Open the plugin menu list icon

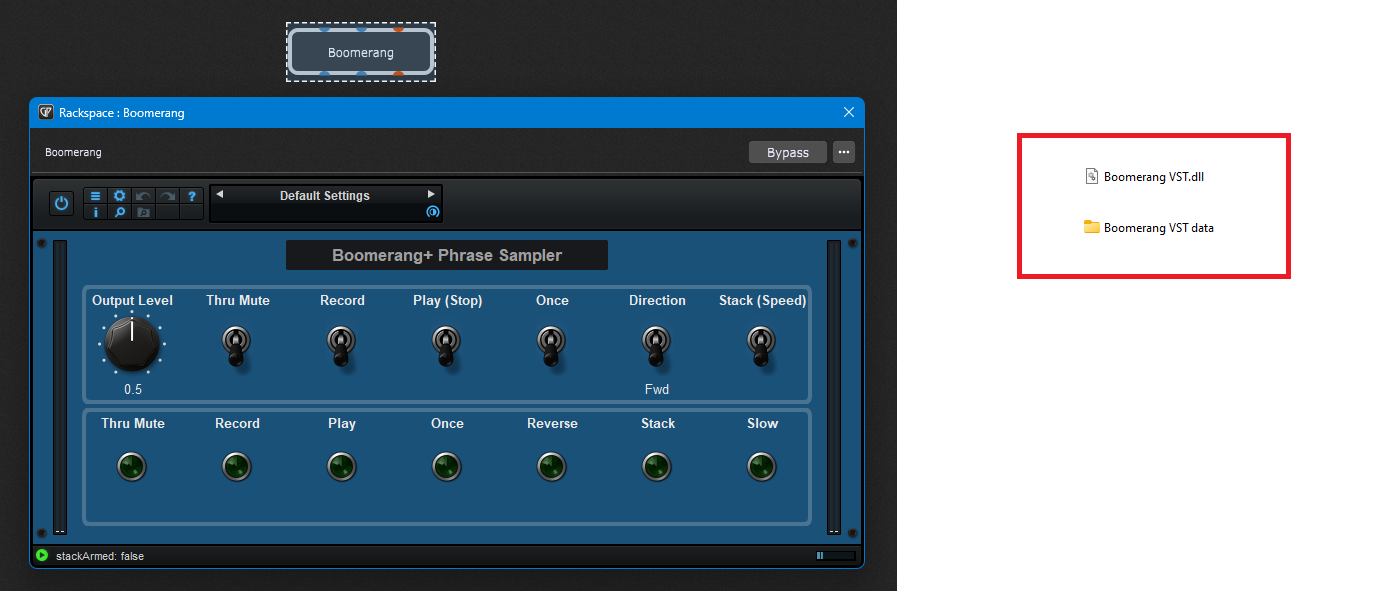96,196
